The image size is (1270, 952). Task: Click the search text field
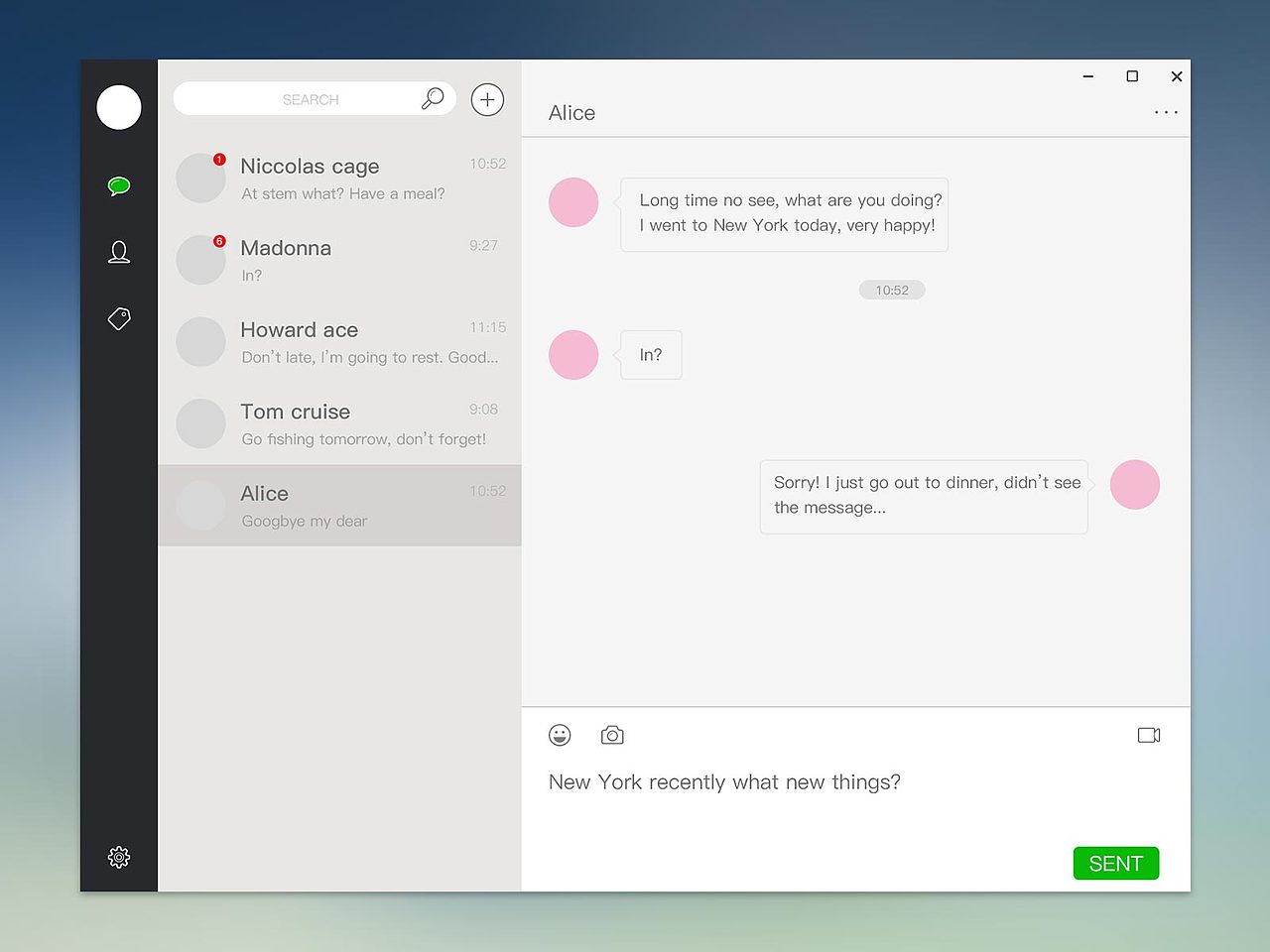tap(311, 98)
